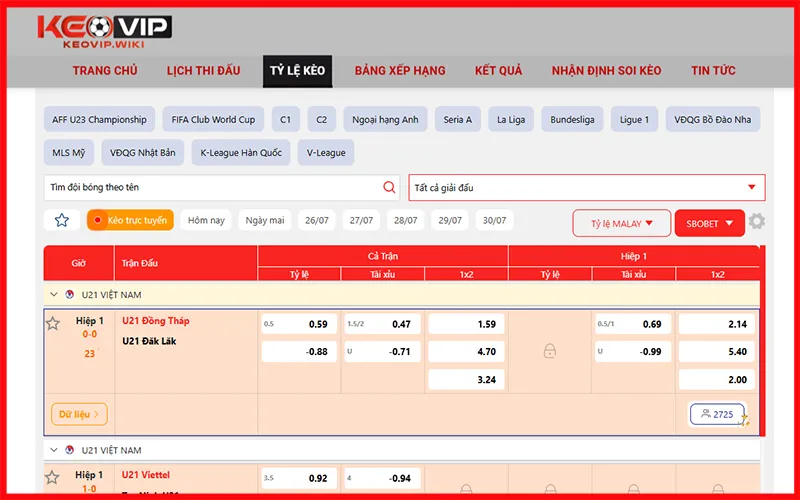Click the 2725 viewers count badge
Viewport: 800px width, 500px height.
coord(717,414)
